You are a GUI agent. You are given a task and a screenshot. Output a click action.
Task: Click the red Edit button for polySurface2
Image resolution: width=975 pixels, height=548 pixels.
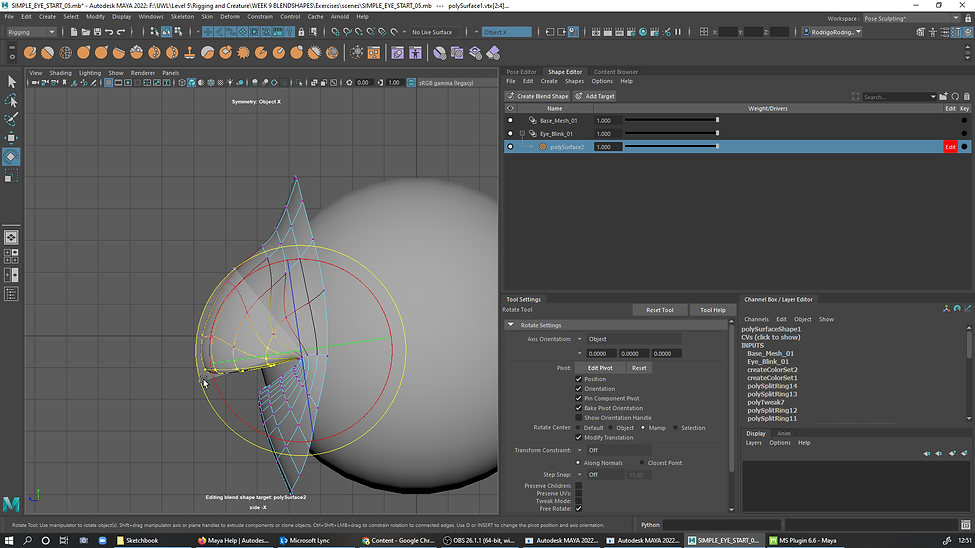(950, 147)
